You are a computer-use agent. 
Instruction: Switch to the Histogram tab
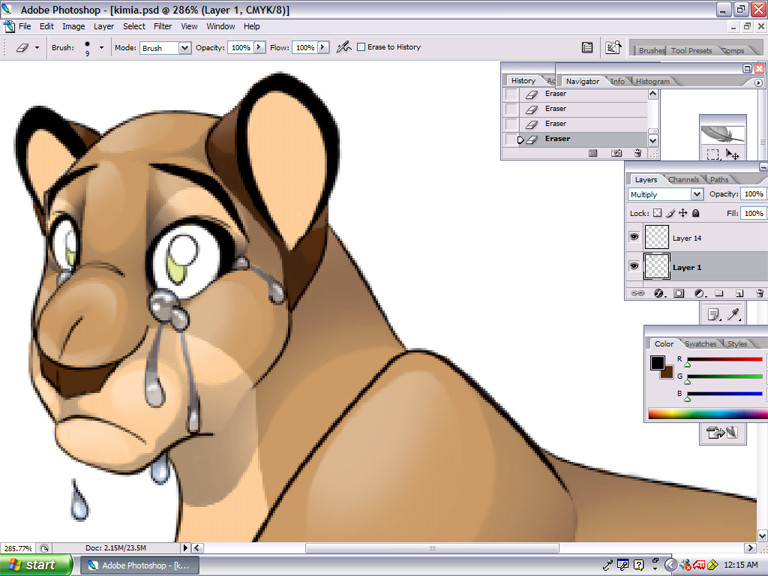pos(652,81)
